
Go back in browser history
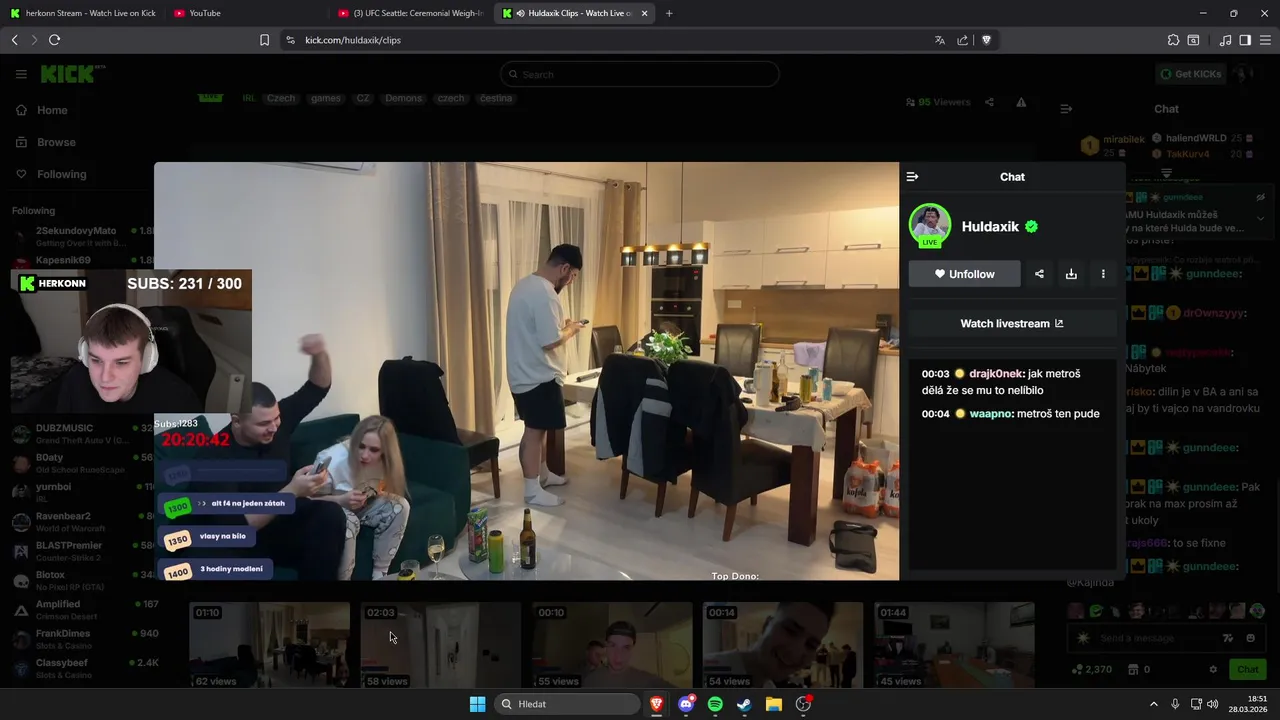coord(14,40)
